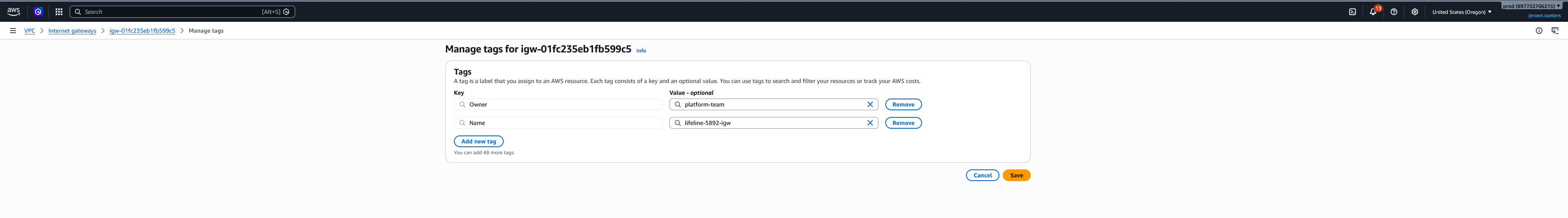Open the AWS console home logo
1568x218 pixels.
[x=13, y=12]
